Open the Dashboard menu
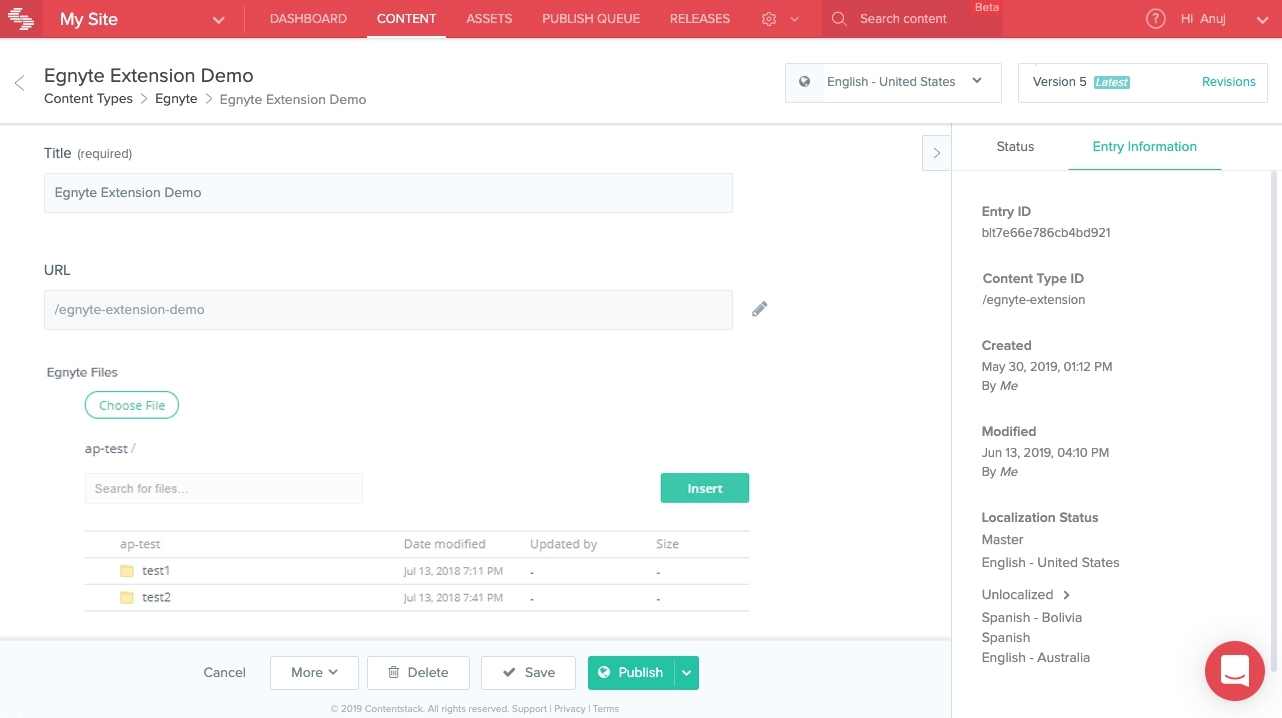This screenshot has width=1282, height=718. (309, 19)
